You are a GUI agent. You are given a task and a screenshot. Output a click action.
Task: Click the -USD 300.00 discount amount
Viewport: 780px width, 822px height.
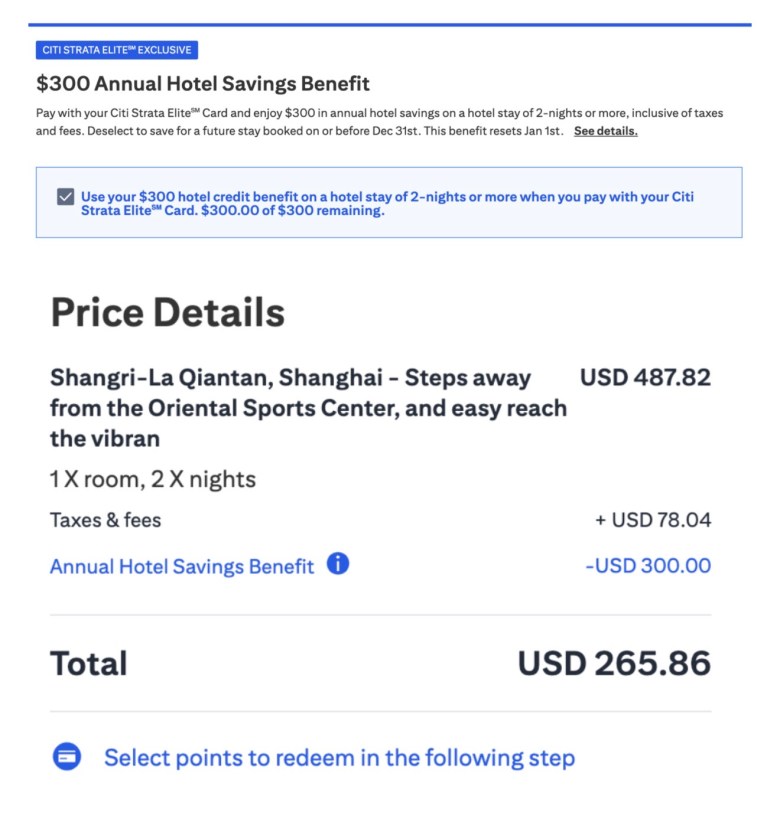click(x=648, y=566)
